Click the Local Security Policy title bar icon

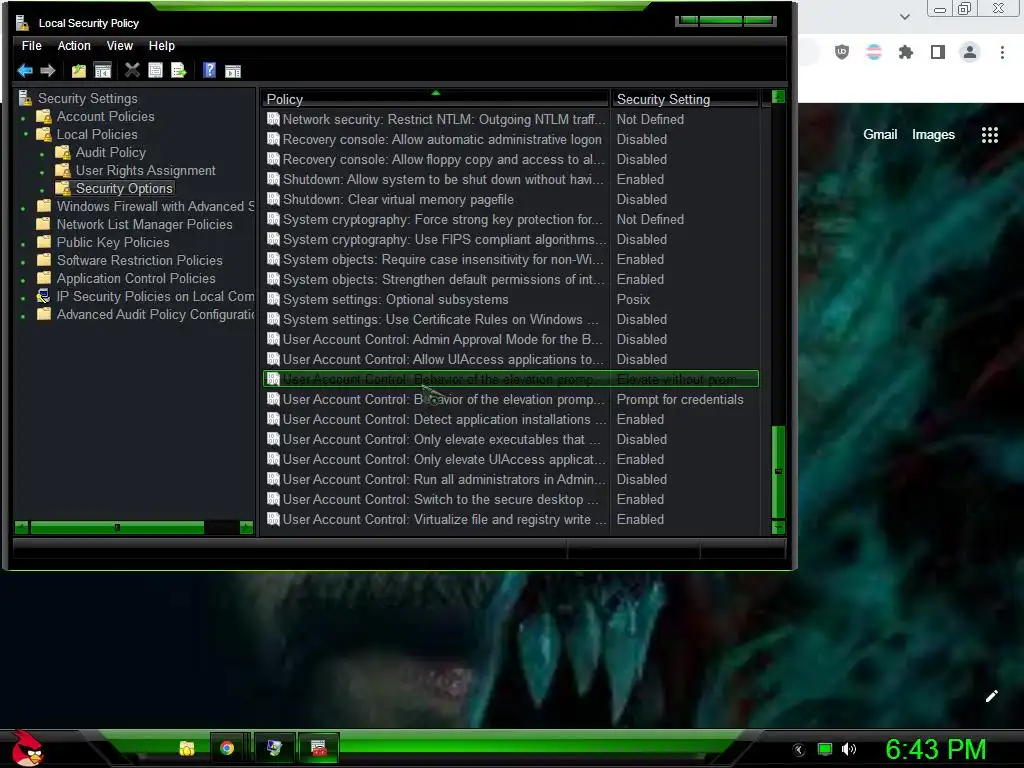[x=23, y=23]
